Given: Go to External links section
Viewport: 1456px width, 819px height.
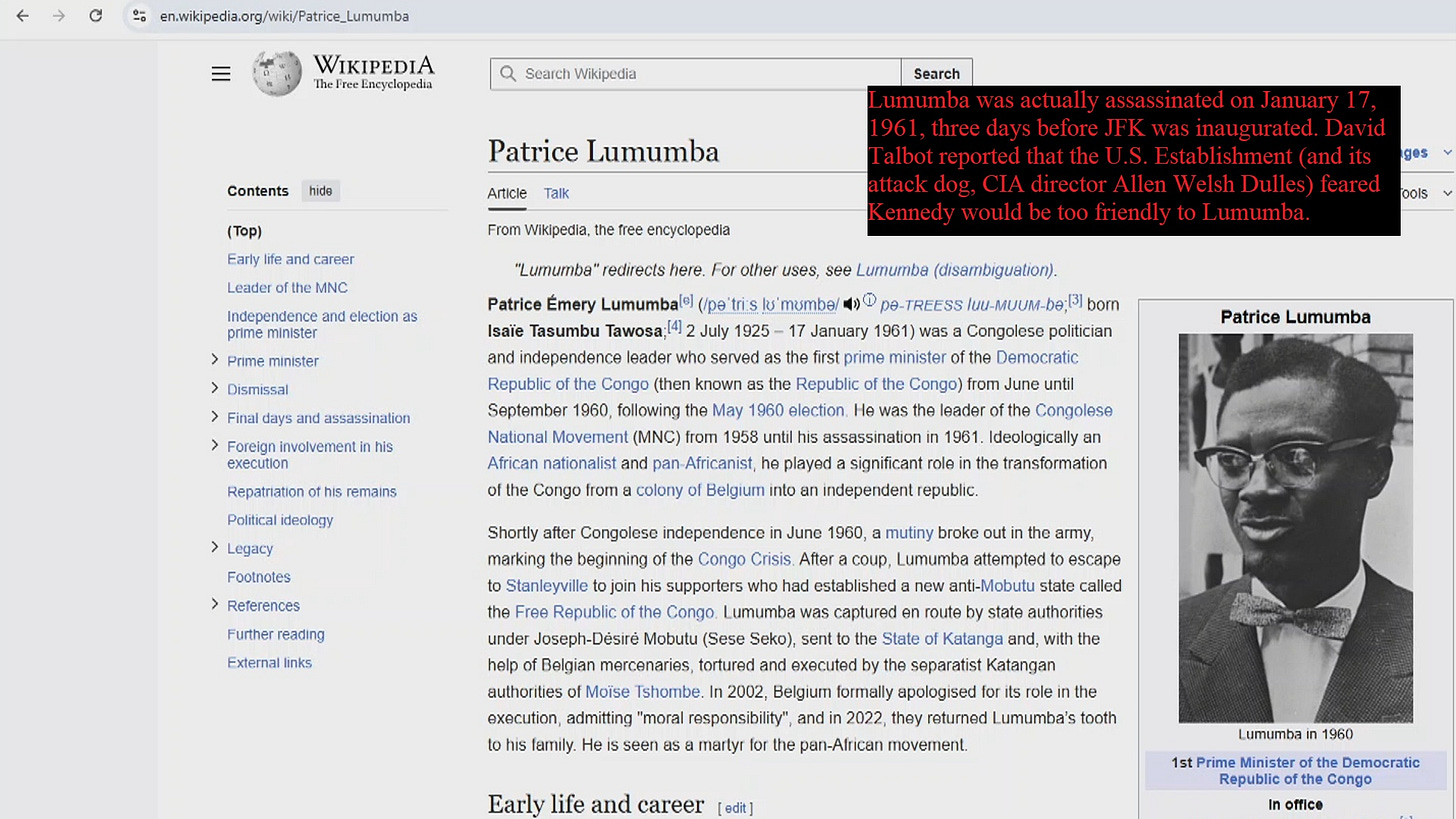Looking at the screenshot, I should (269, 663).
